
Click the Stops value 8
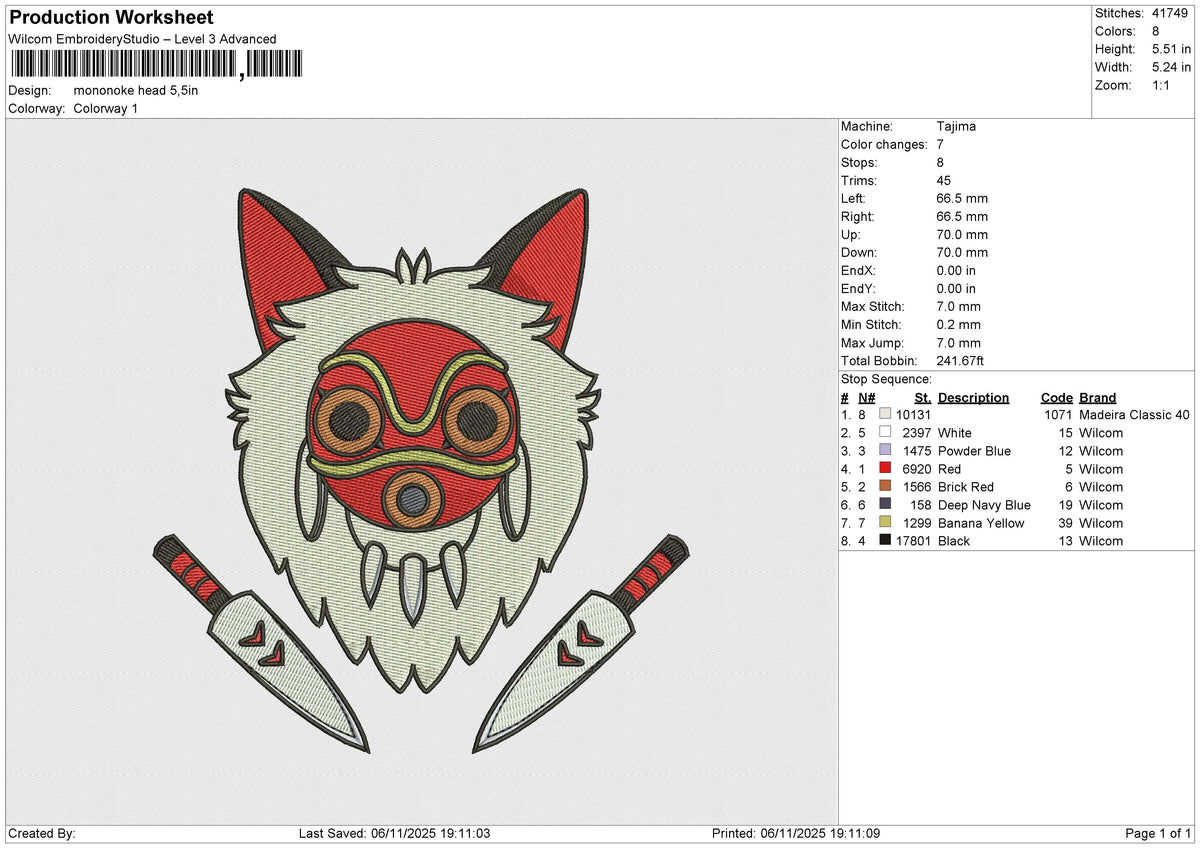pyautogui.click(x=941, y=163)
